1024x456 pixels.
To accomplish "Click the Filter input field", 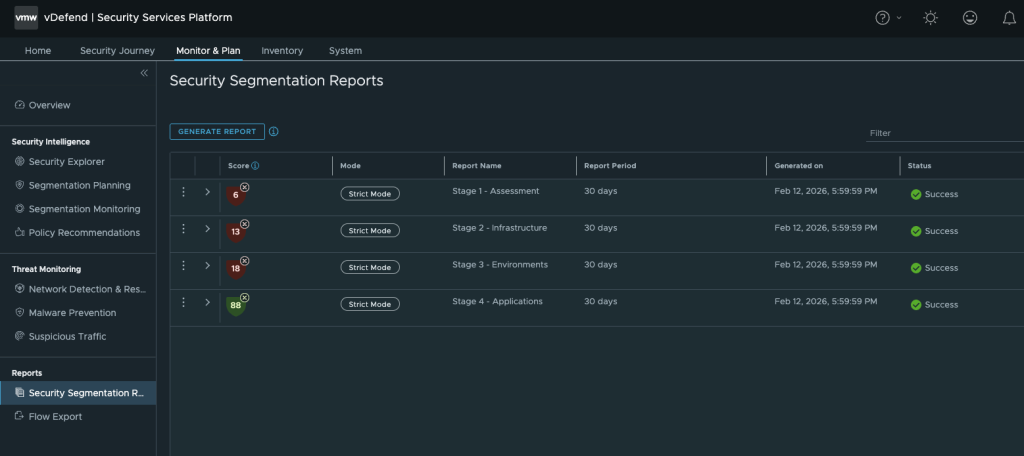I will (x=940, y=133).
